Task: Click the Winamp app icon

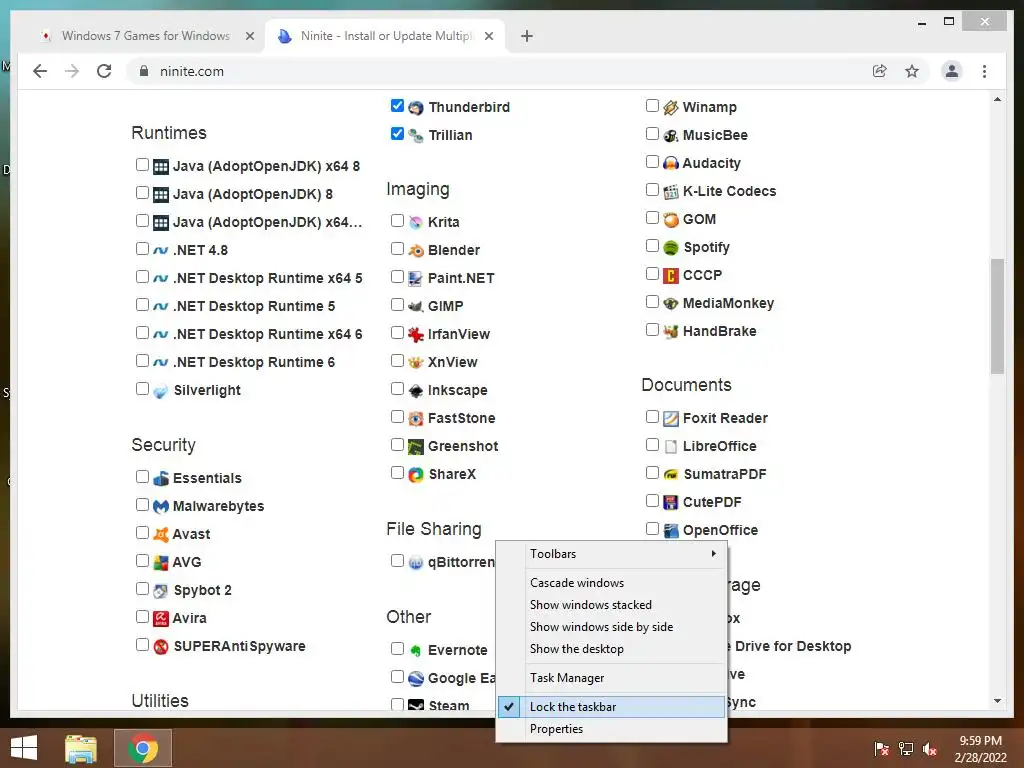Action: (x=671, y=108)
